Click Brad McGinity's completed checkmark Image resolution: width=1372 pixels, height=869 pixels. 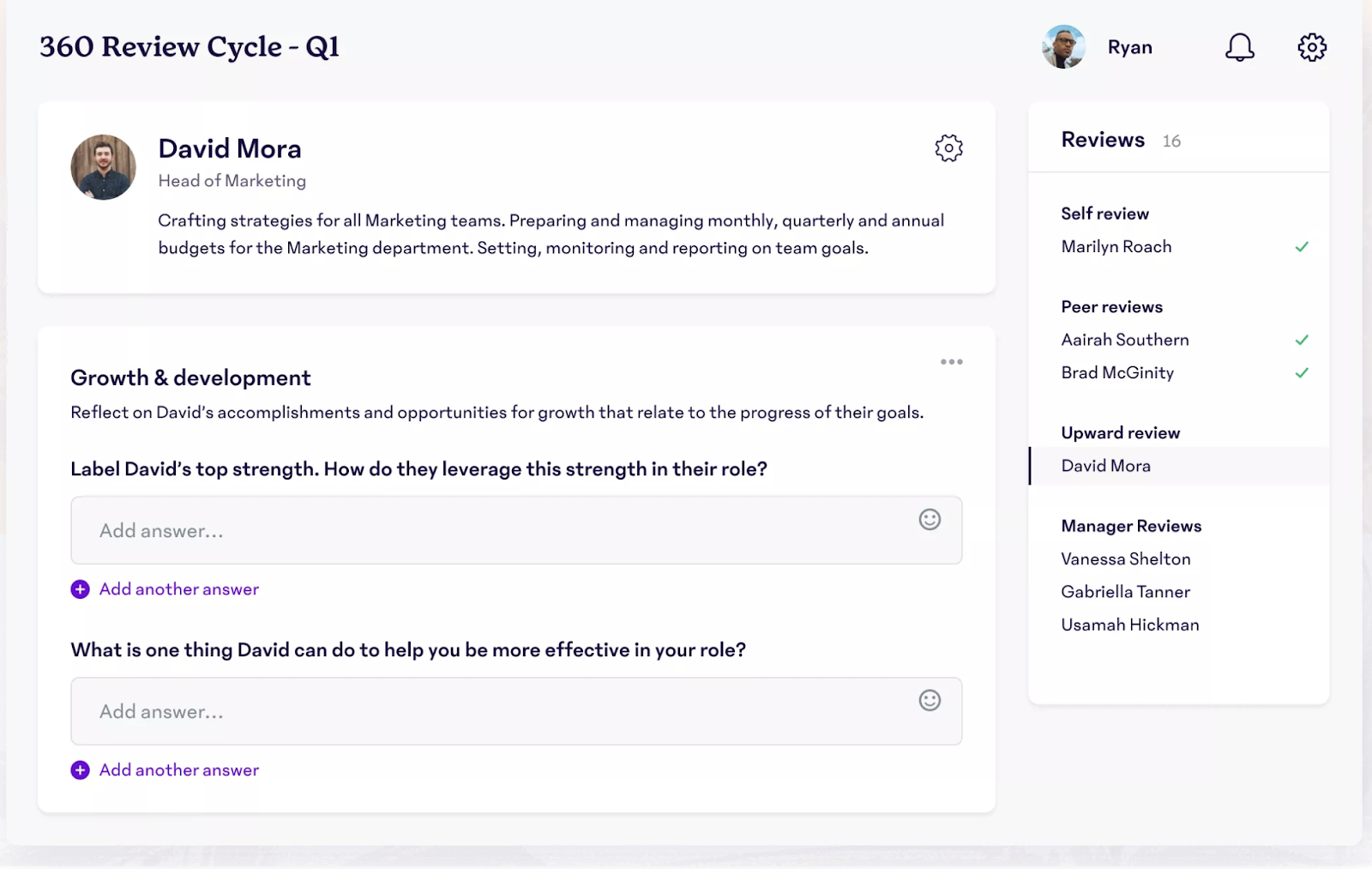click(x=1302, y=373)
